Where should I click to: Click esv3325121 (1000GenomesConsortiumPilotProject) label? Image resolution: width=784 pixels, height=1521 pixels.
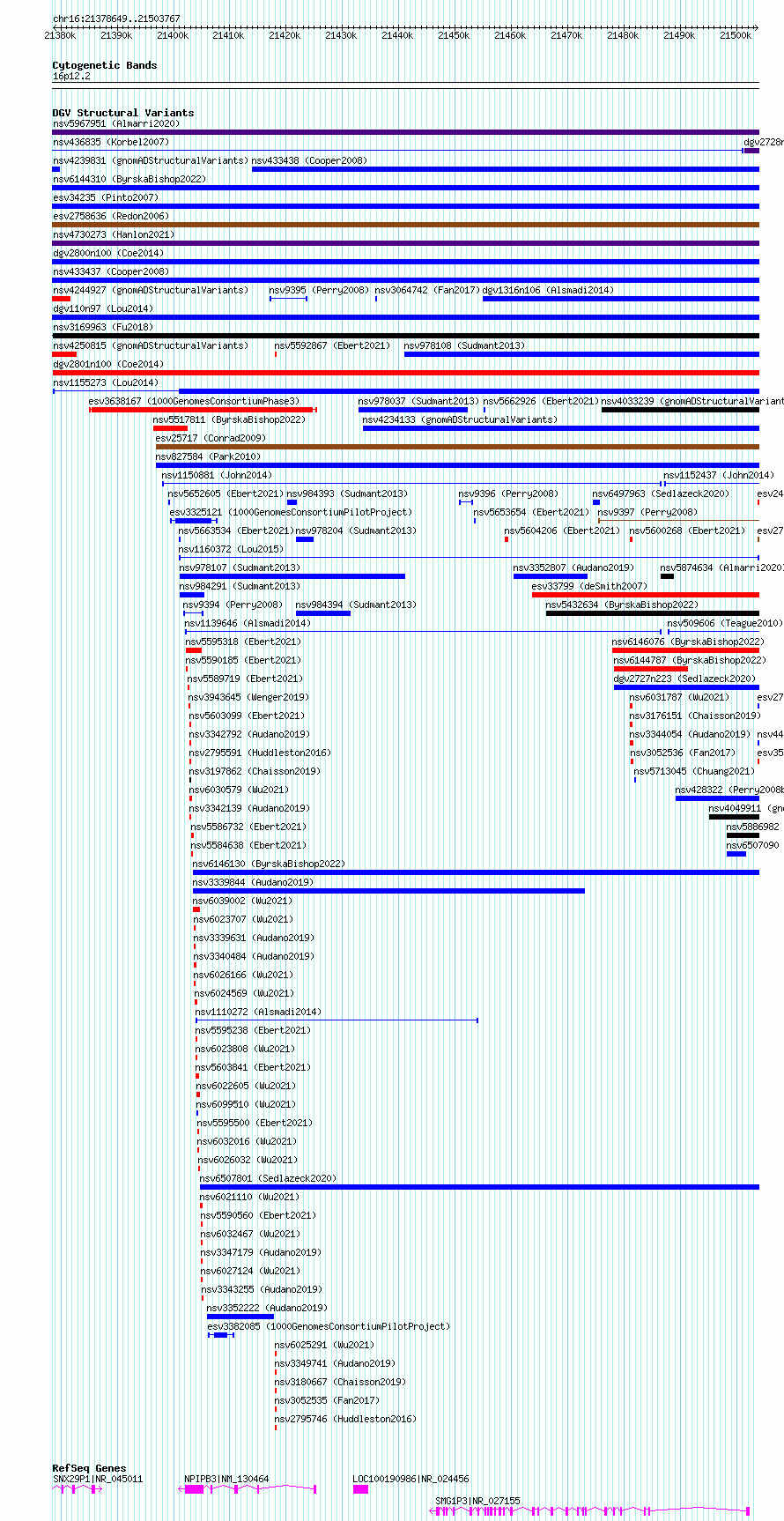pos(291,512)
